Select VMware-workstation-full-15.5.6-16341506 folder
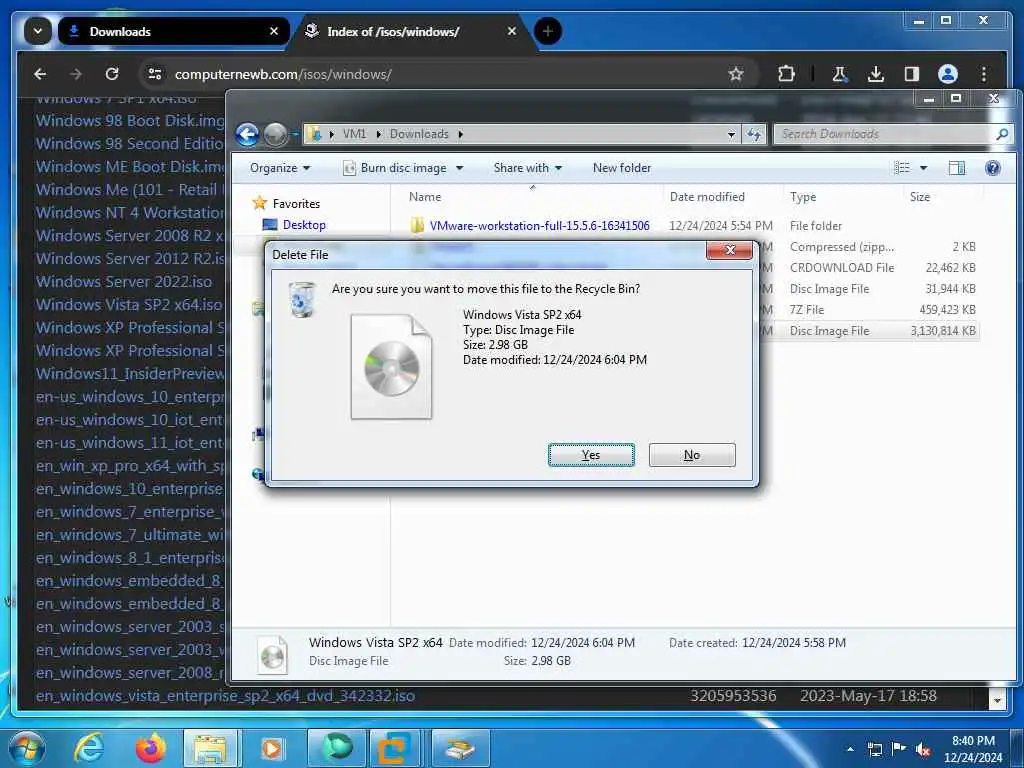Screen dimensions: 1024x768 pos(539,225)
